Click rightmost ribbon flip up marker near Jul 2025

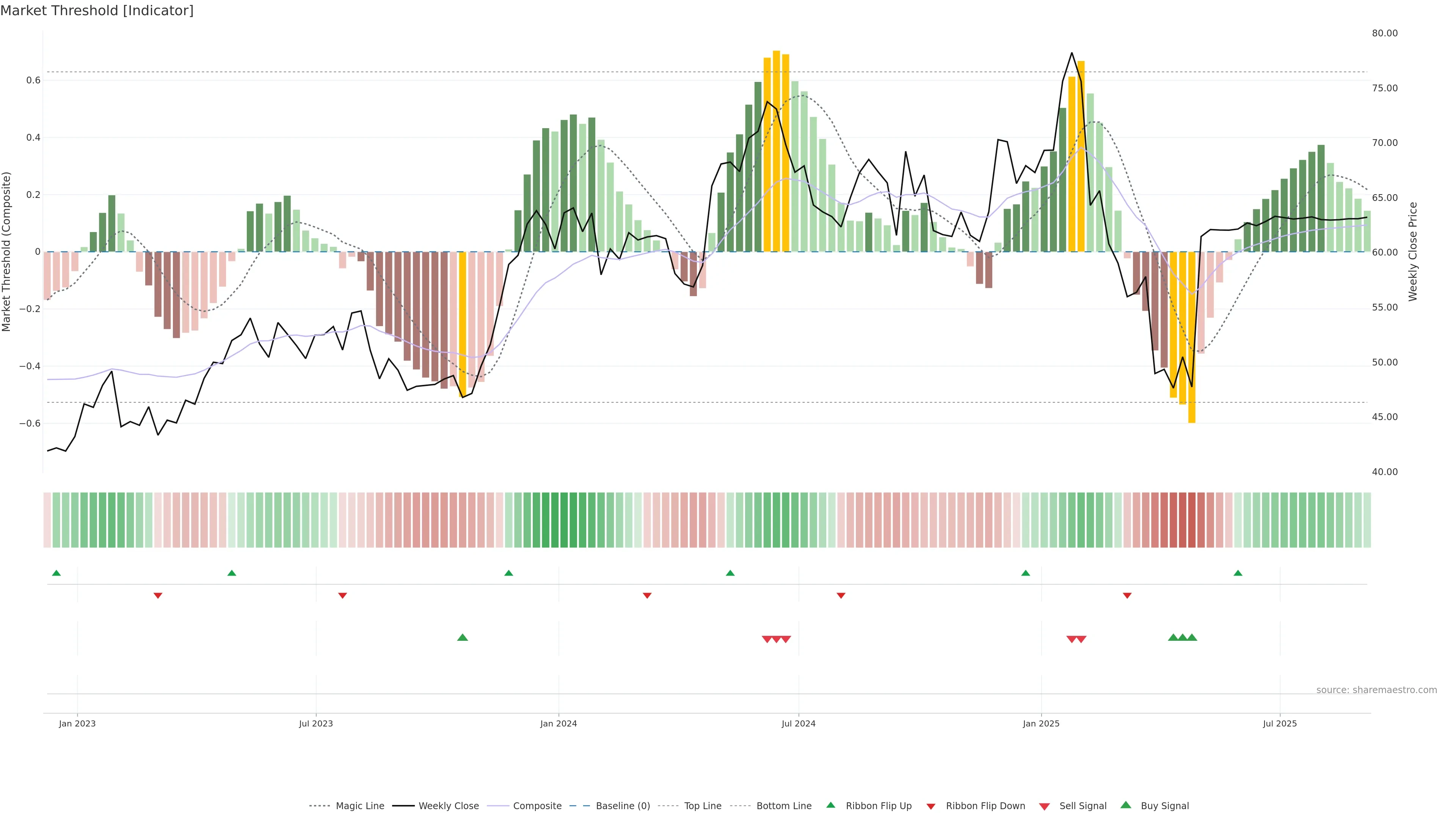point(1238,573)
